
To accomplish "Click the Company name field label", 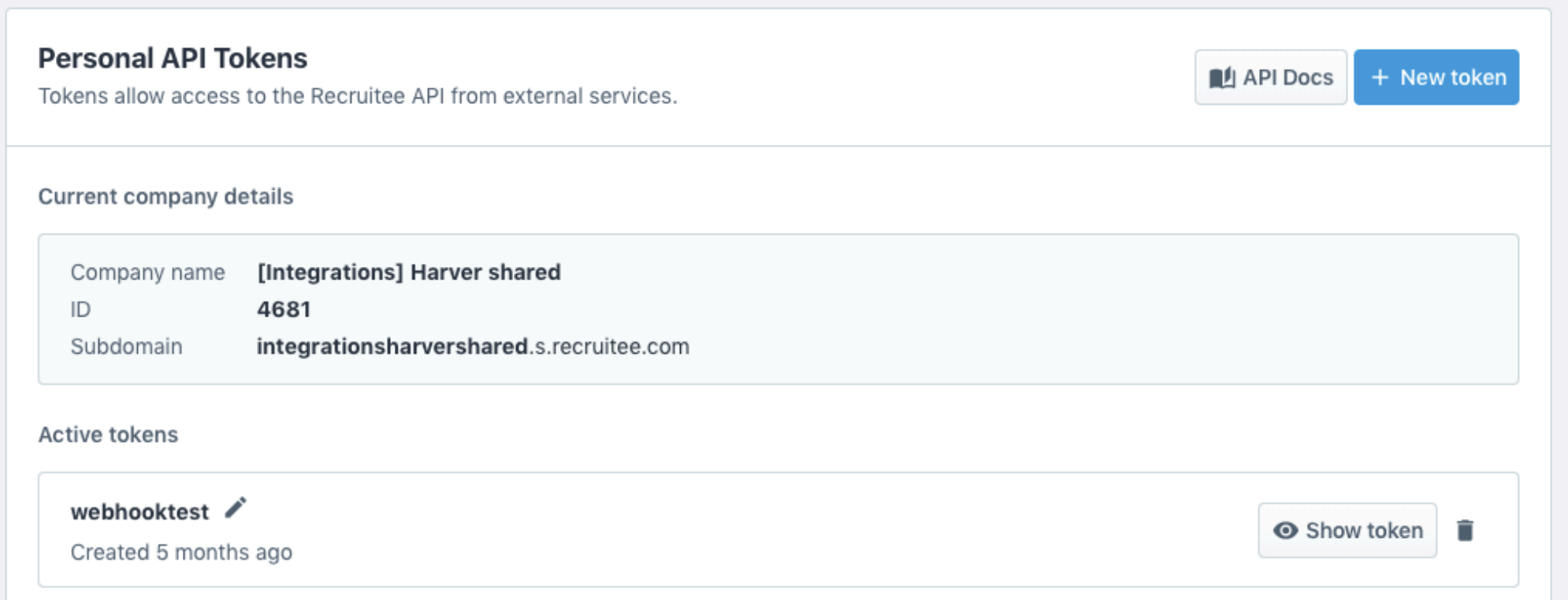I will pyautogui.click(x=147, y=272).
